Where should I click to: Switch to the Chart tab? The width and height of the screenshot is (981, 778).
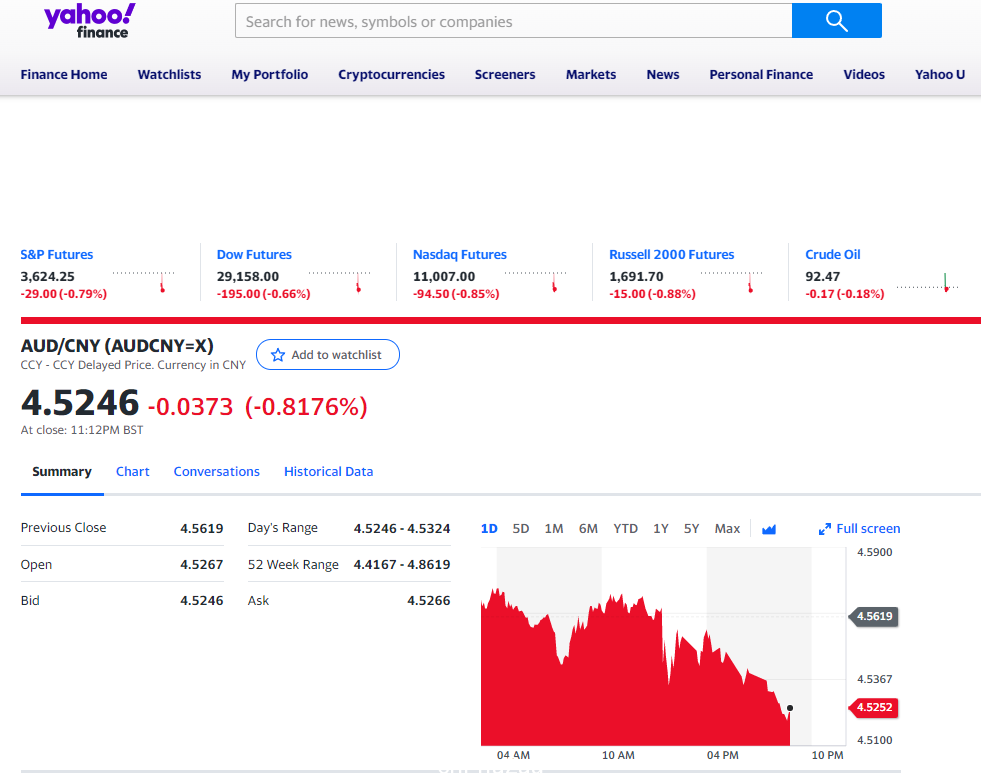133,472
